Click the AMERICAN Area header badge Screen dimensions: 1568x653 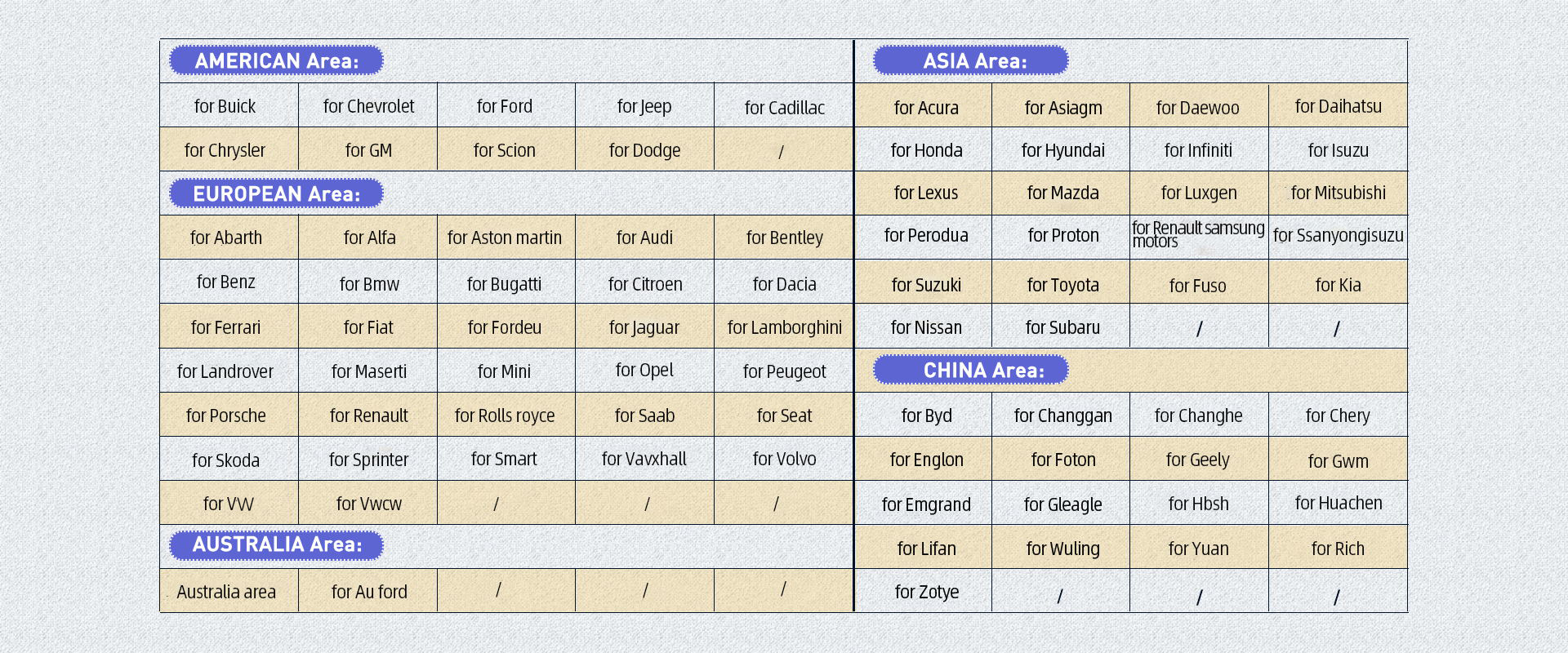(x=276, y=60)
